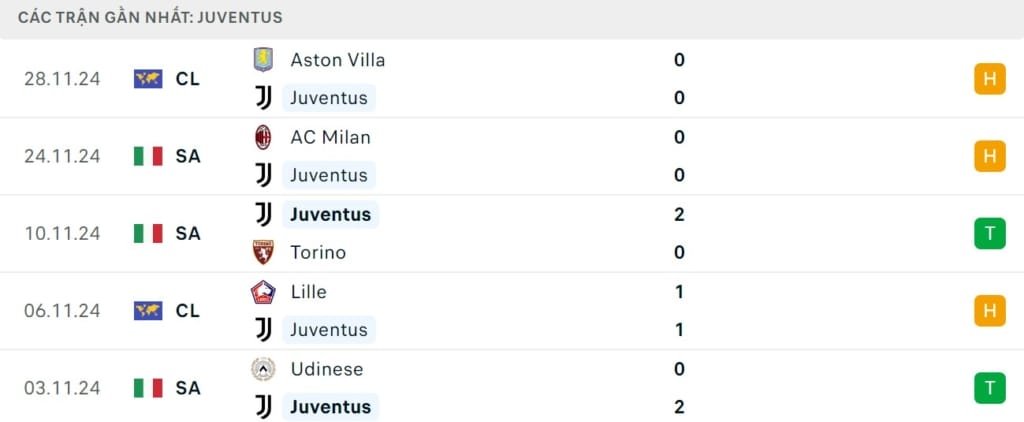Screen dimensions: 1024x422
Task: Click the Lille team name
Action: coord(308,292)
